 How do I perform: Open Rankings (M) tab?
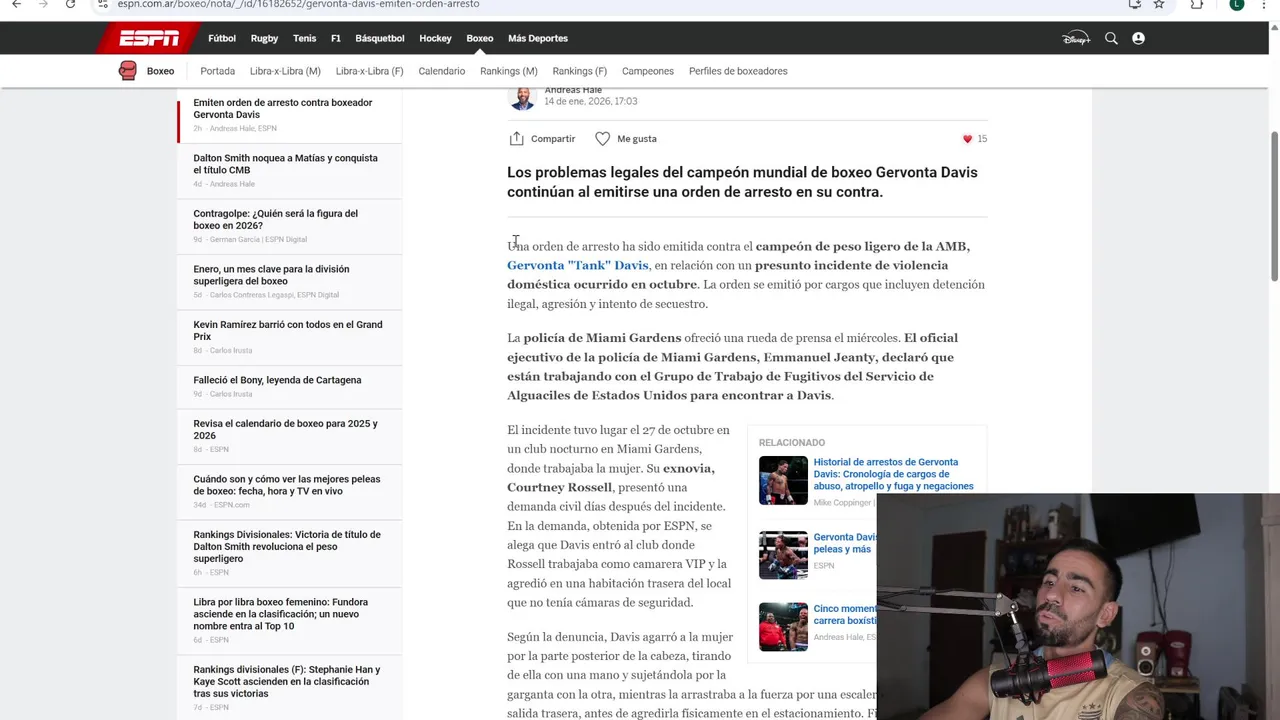[x=508, y=71]
